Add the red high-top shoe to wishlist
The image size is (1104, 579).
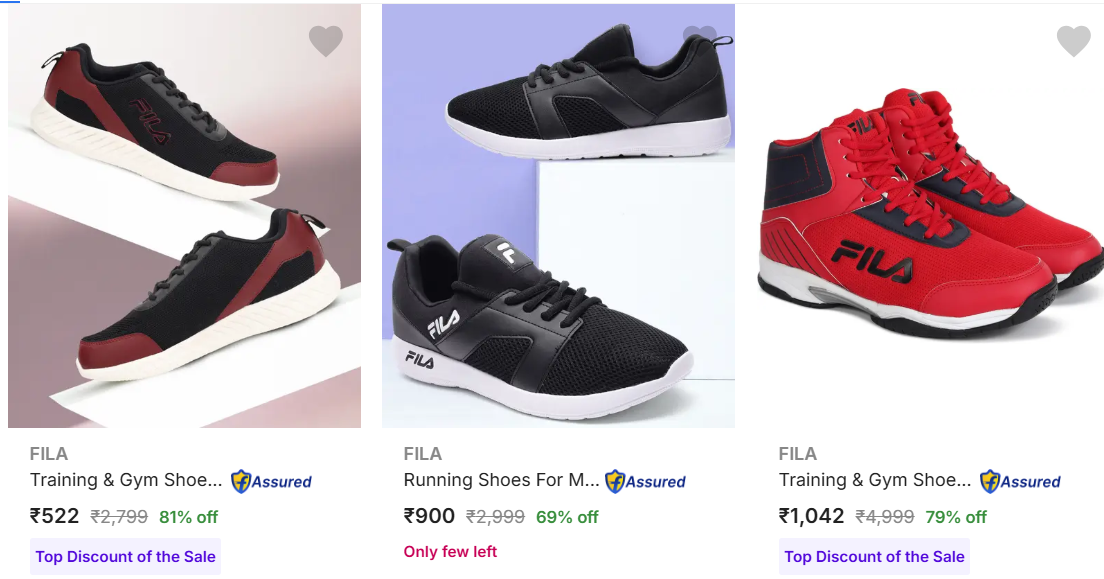click(x=1074, y=41)
